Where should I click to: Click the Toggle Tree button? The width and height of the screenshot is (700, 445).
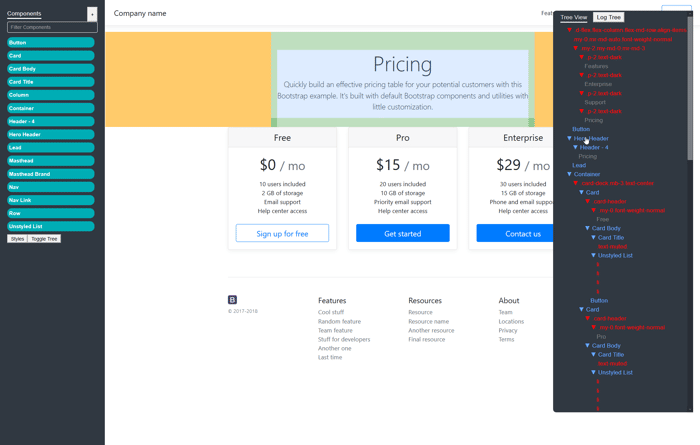pyautogui.click(x=44, y=239)
